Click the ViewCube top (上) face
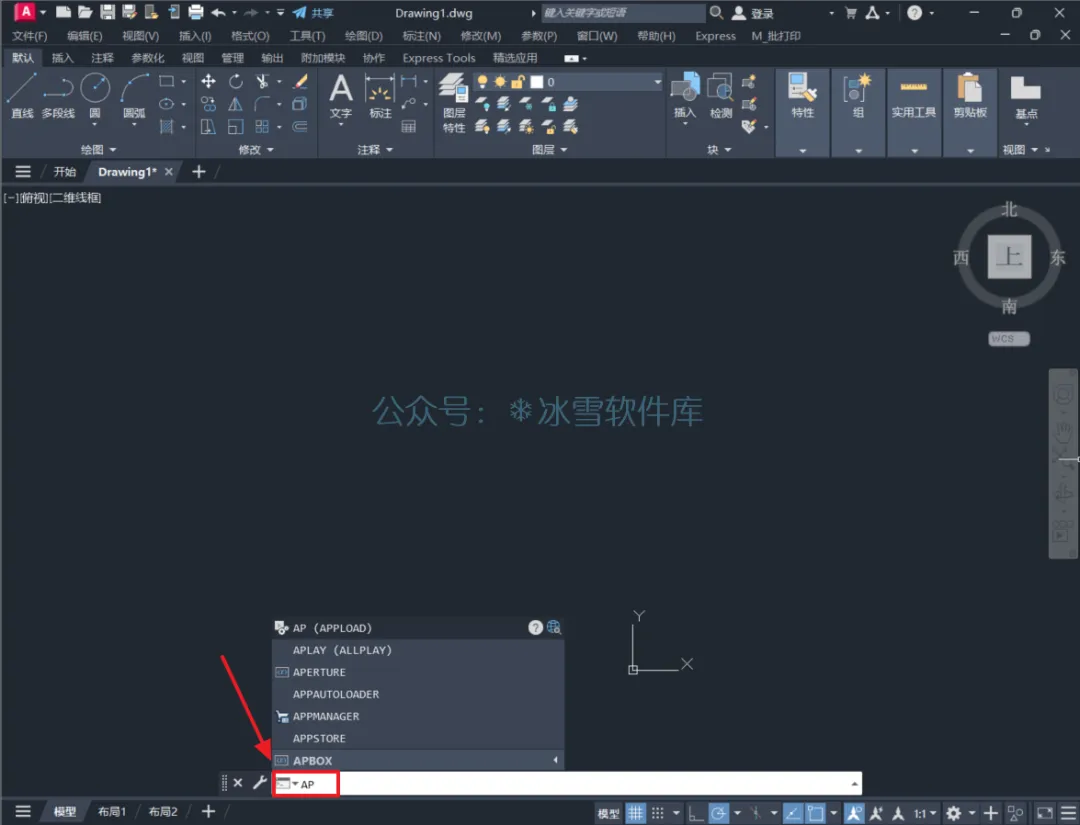Screen dimensions: 1080x825 (x=1009, y=256)
